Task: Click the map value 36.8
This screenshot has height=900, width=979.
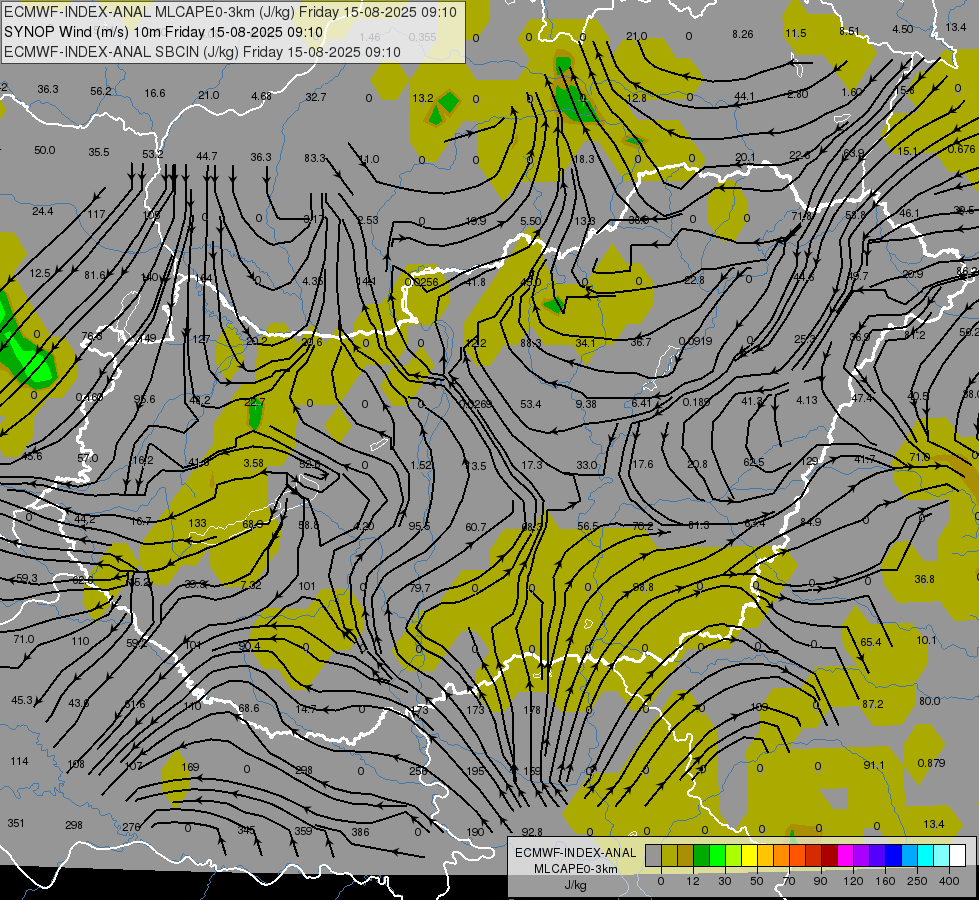Action: click(924, 579)
